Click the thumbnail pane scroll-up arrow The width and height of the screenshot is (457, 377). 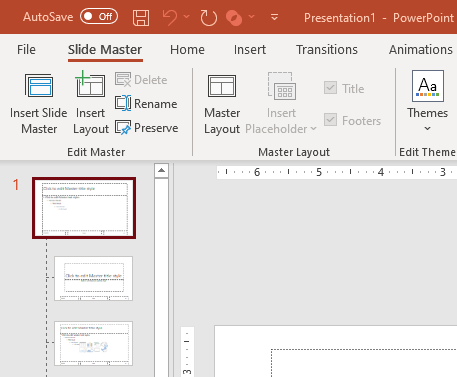[162, 170]
